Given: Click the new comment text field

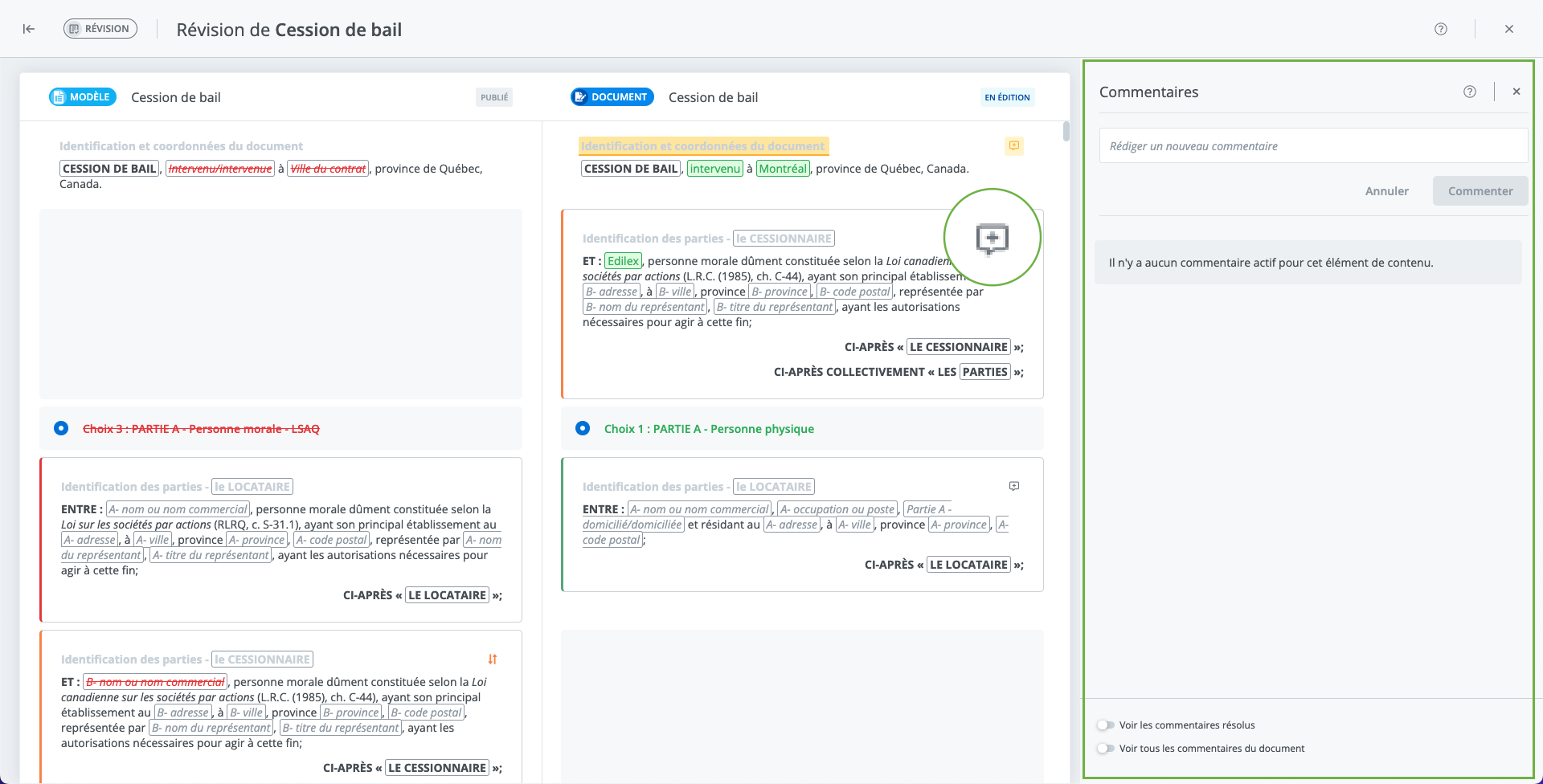Looking at the screenshot, I should click(x=1313, y=146).
